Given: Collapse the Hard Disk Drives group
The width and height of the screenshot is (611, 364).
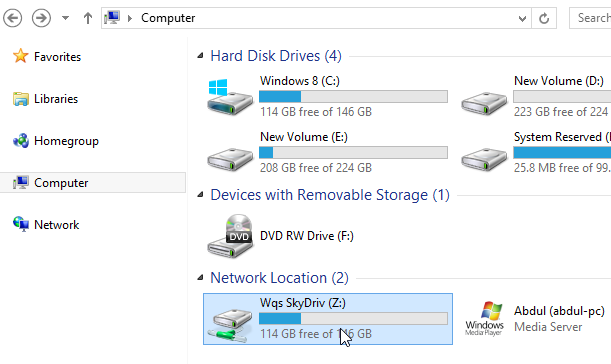Looking at the screenshot, I should (x=200, y=56).
